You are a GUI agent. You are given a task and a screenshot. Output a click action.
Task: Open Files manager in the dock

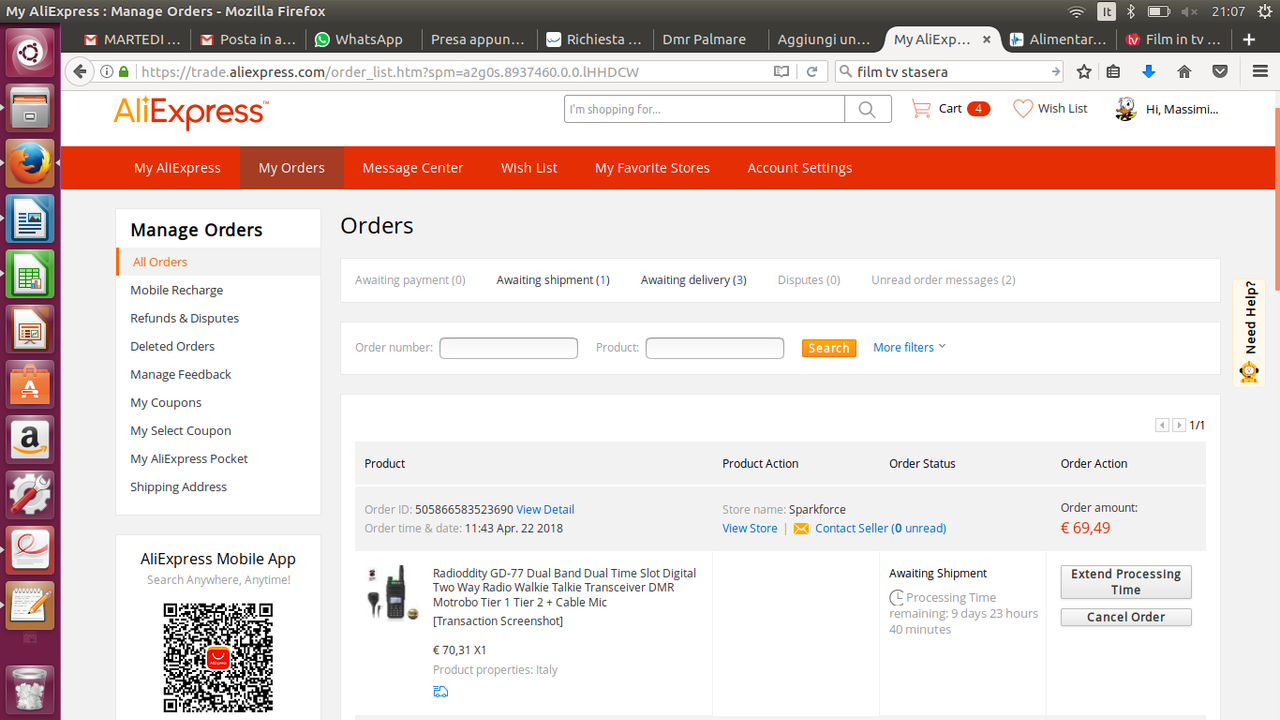[x=30, y=108]
